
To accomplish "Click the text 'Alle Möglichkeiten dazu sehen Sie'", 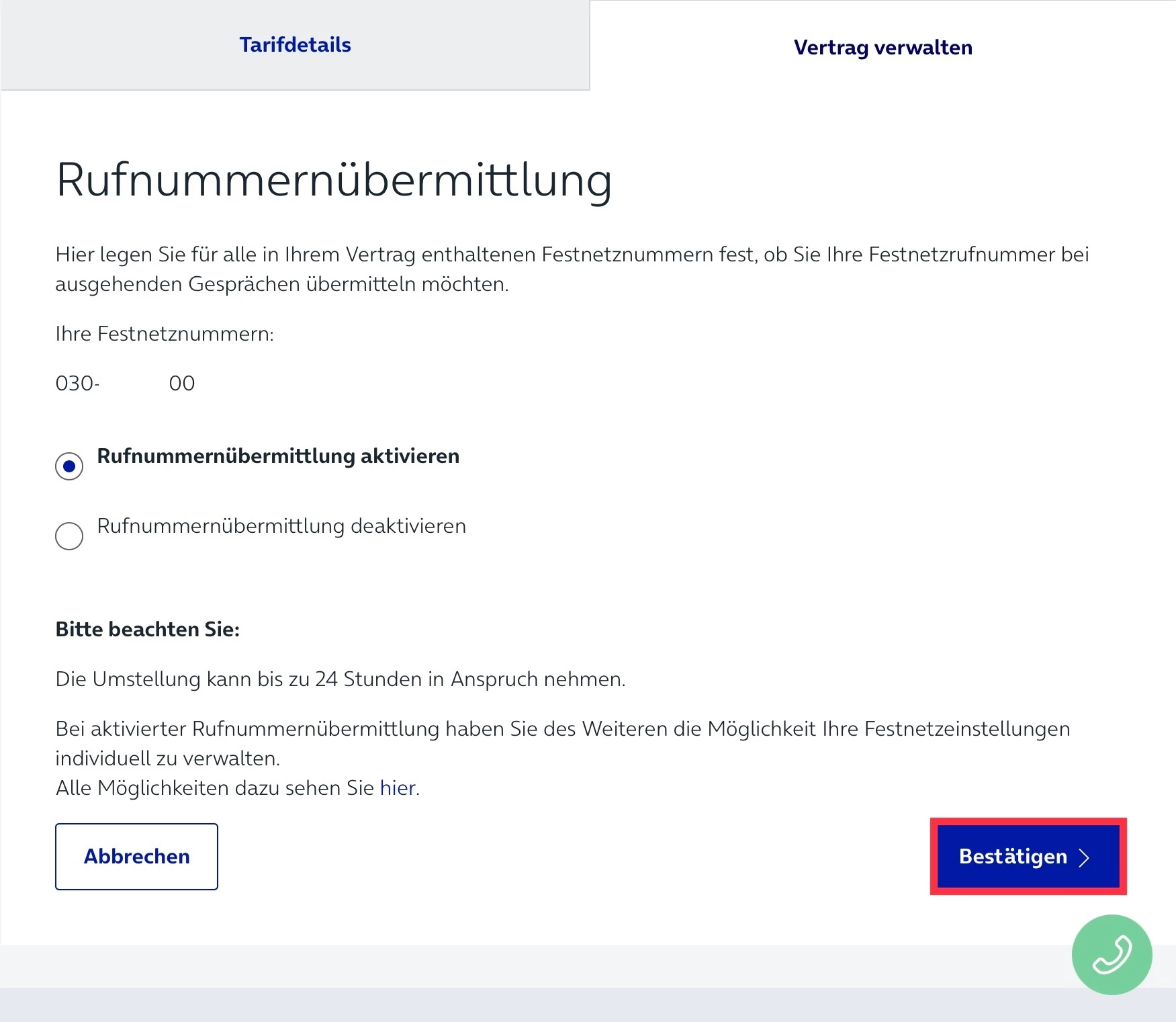I will pyautogui.click(x=215, y=788).
